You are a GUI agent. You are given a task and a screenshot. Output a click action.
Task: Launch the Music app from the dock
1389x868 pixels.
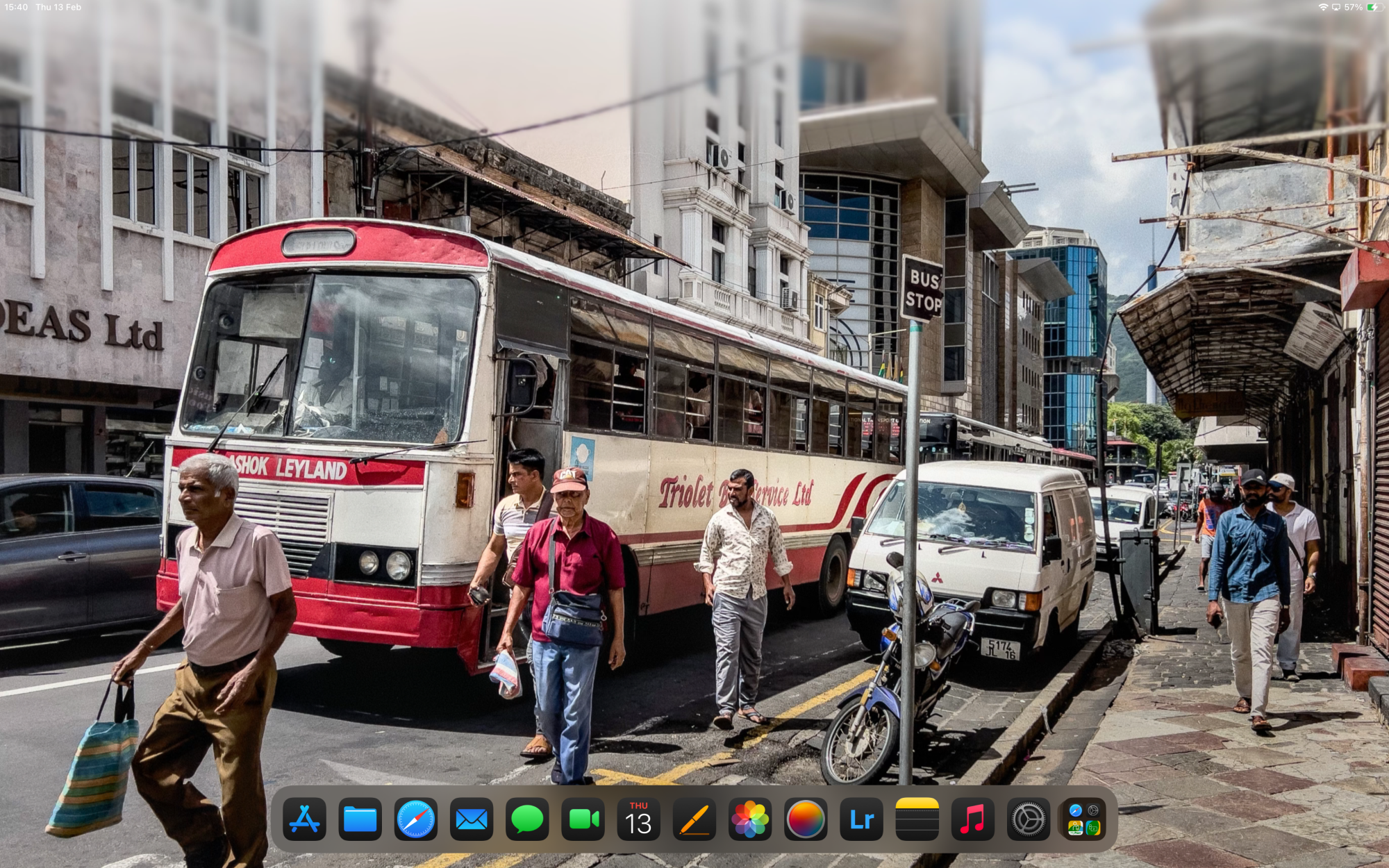[972, 819]
